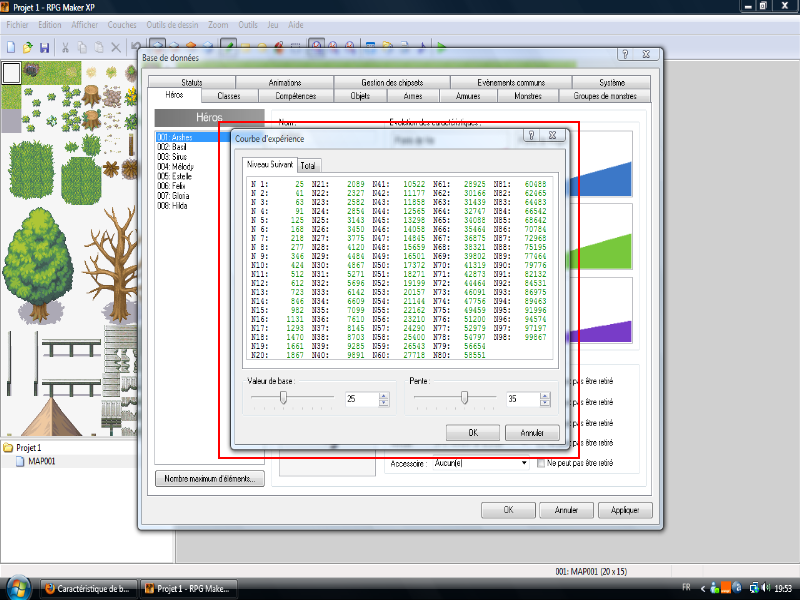The height and width of the screenshot is (600, 800).
Task: Click the undo arrow toolbar icon
Action: tap(135, 46)
